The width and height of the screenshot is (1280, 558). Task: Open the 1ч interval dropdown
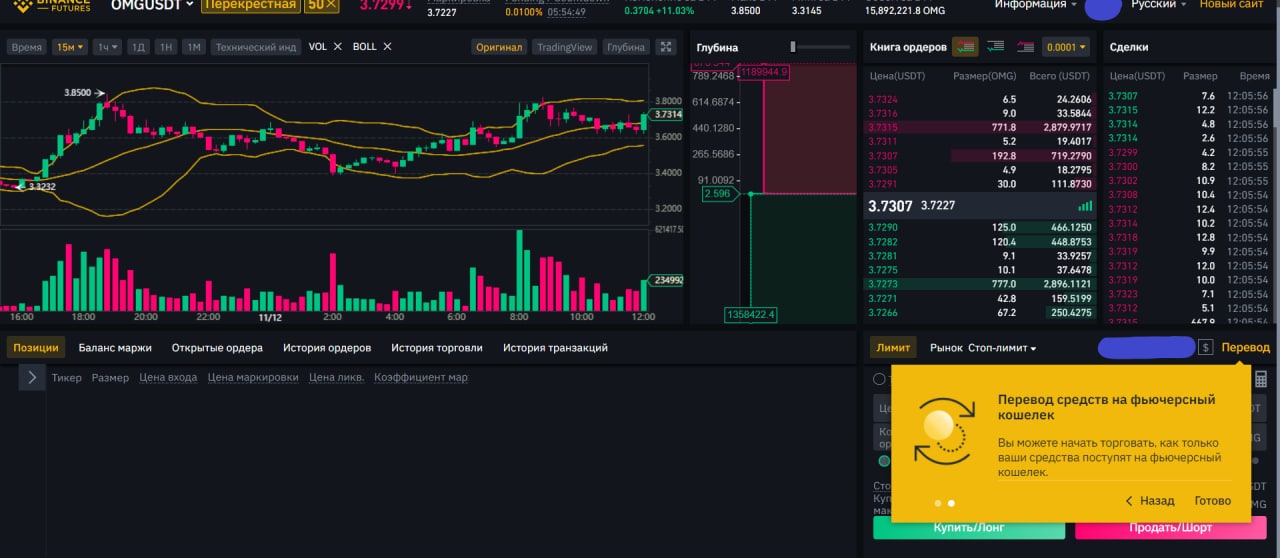pyautogui.click(x=108, y=47)
